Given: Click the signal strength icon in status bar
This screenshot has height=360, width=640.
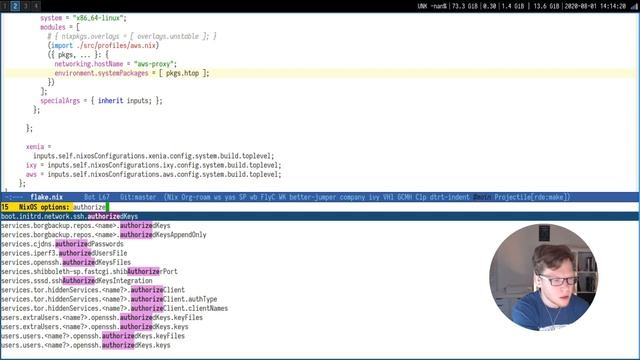Looking at the screenshot, I should click(x=634, y=6).
